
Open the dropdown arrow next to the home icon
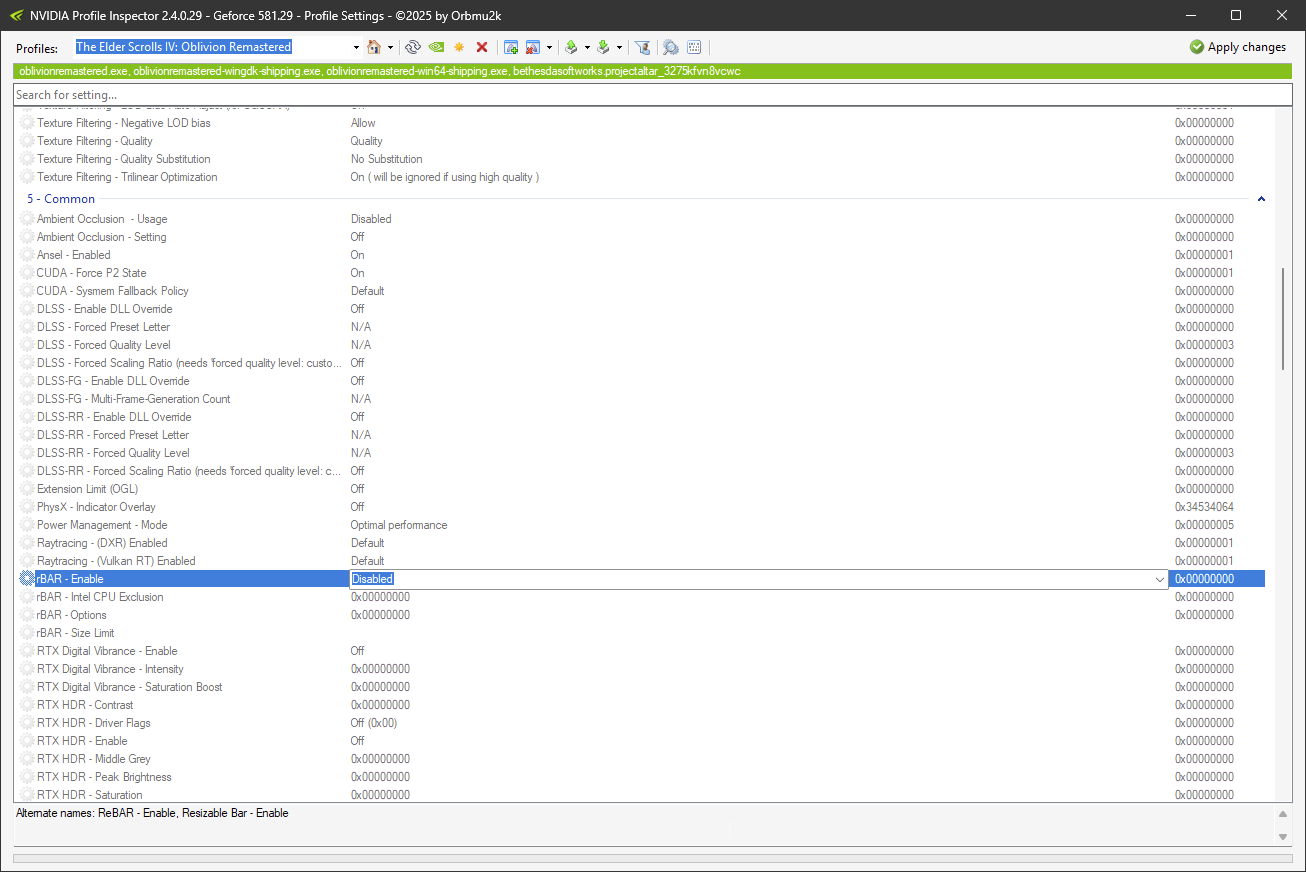coord(390,47)
